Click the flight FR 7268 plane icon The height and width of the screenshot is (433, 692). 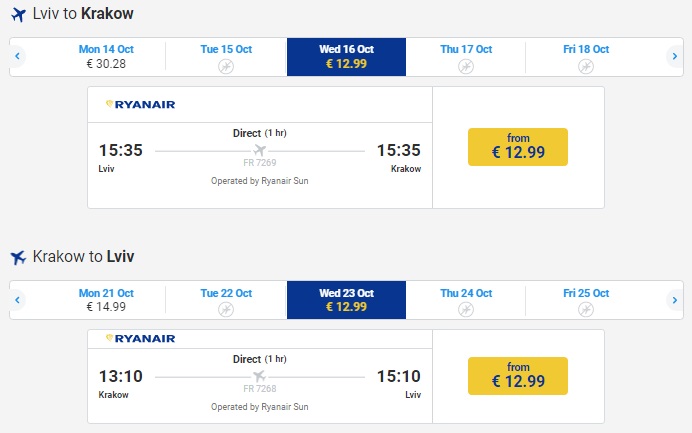[259, 376]
